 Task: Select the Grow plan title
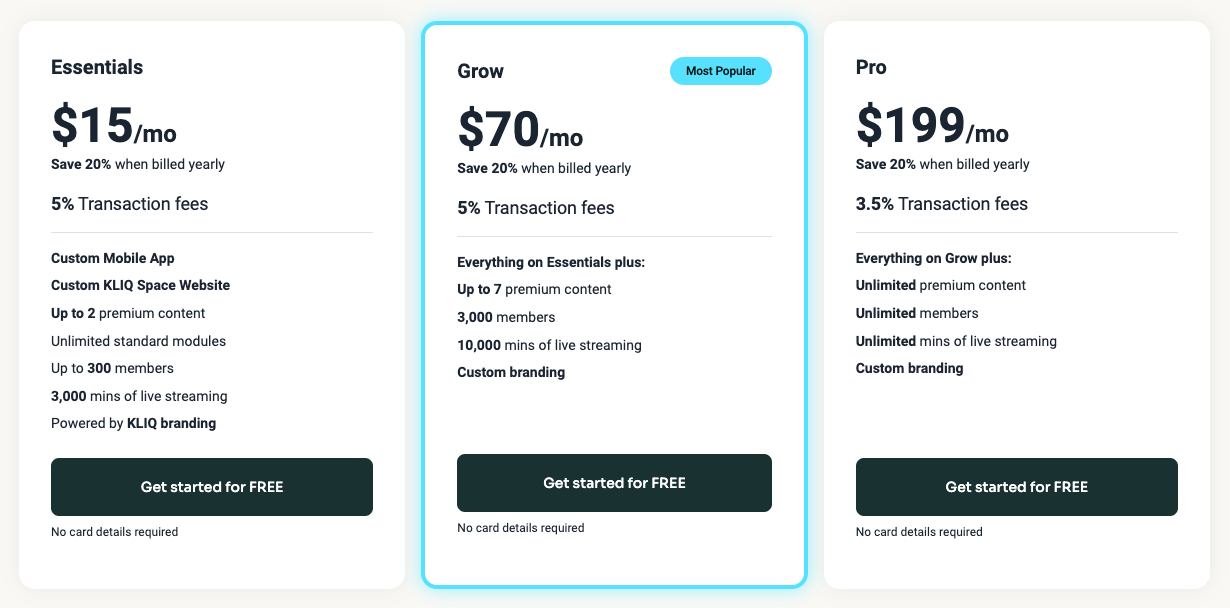click(x=480, y=71)
